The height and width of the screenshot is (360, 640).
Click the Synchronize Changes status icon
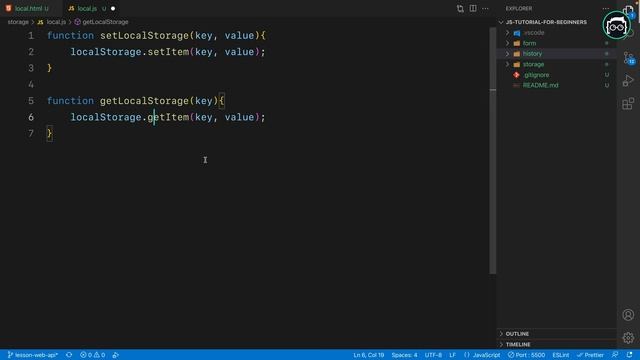[x=69, y=355]
